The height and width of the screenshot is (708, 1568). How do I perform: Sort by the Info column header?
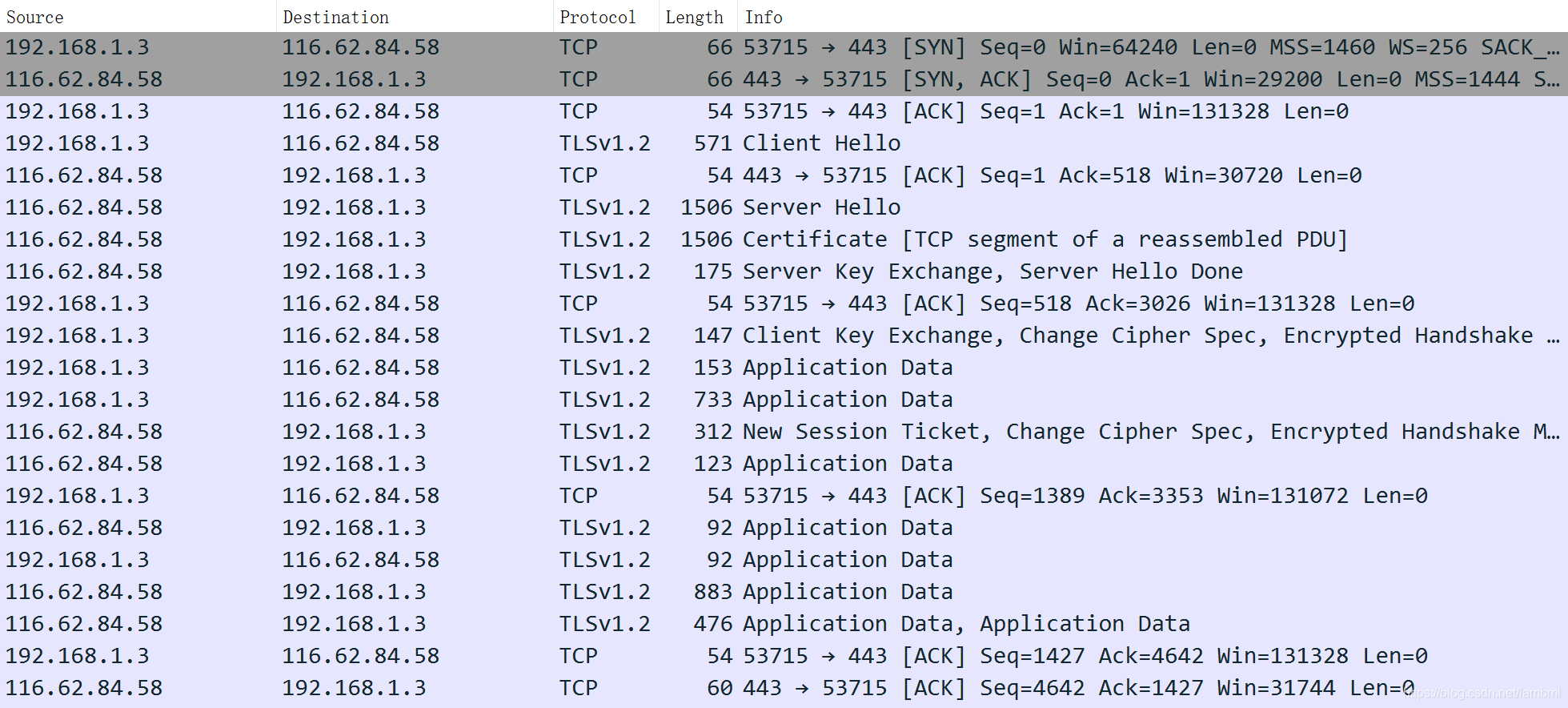1153,17
